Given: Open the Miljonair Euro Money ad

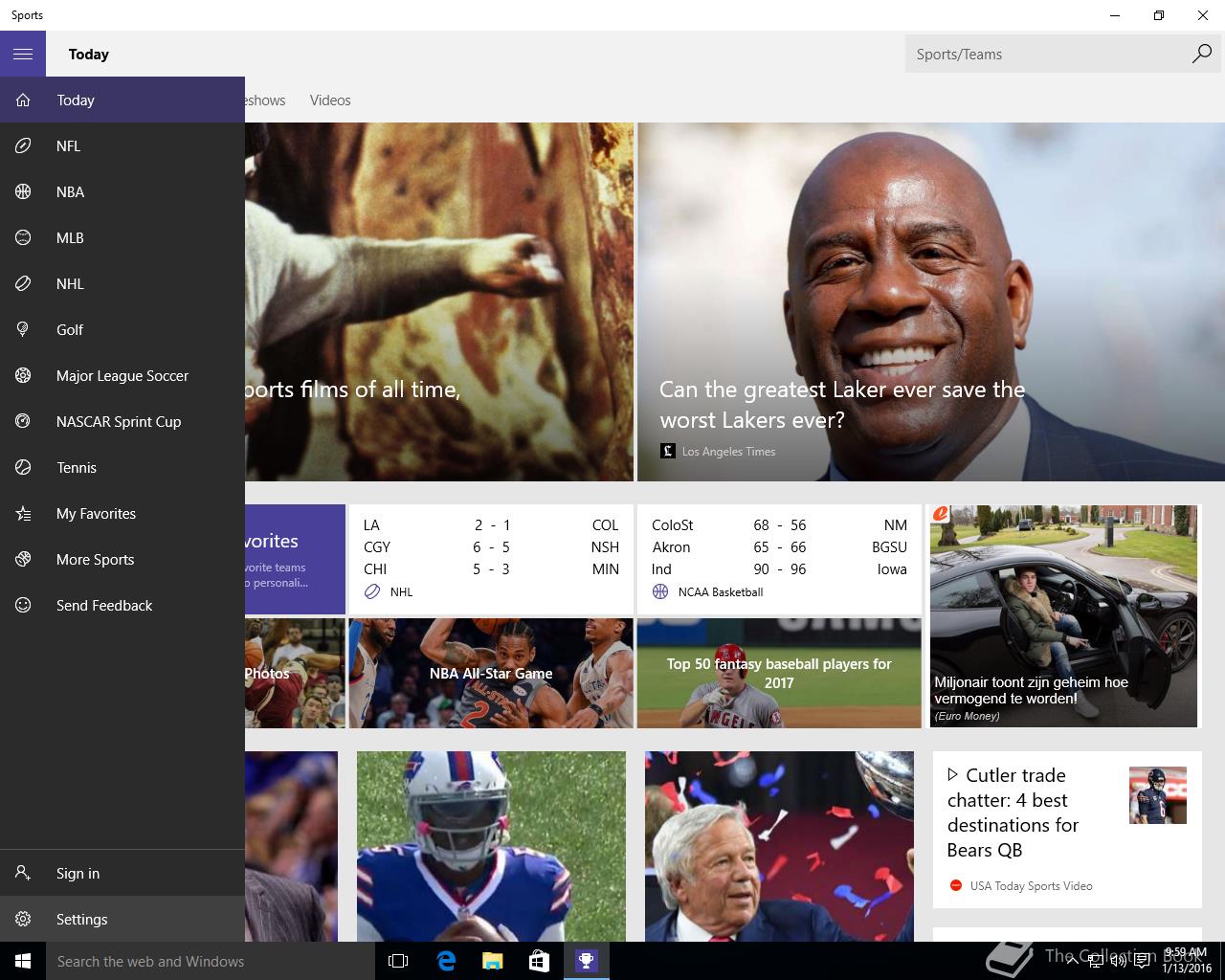Looking at the screenshot, I should 1063,616.
